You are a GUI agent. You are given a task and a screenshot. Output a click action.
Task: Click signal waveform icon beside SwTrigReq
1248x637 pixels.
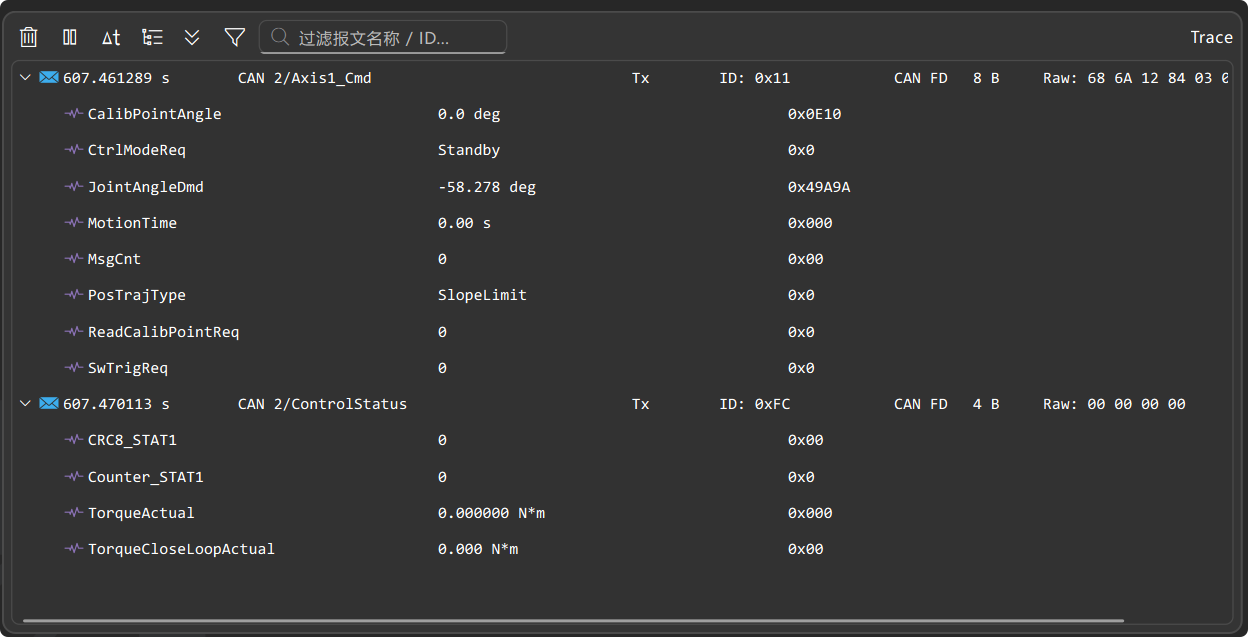point(73,368)
